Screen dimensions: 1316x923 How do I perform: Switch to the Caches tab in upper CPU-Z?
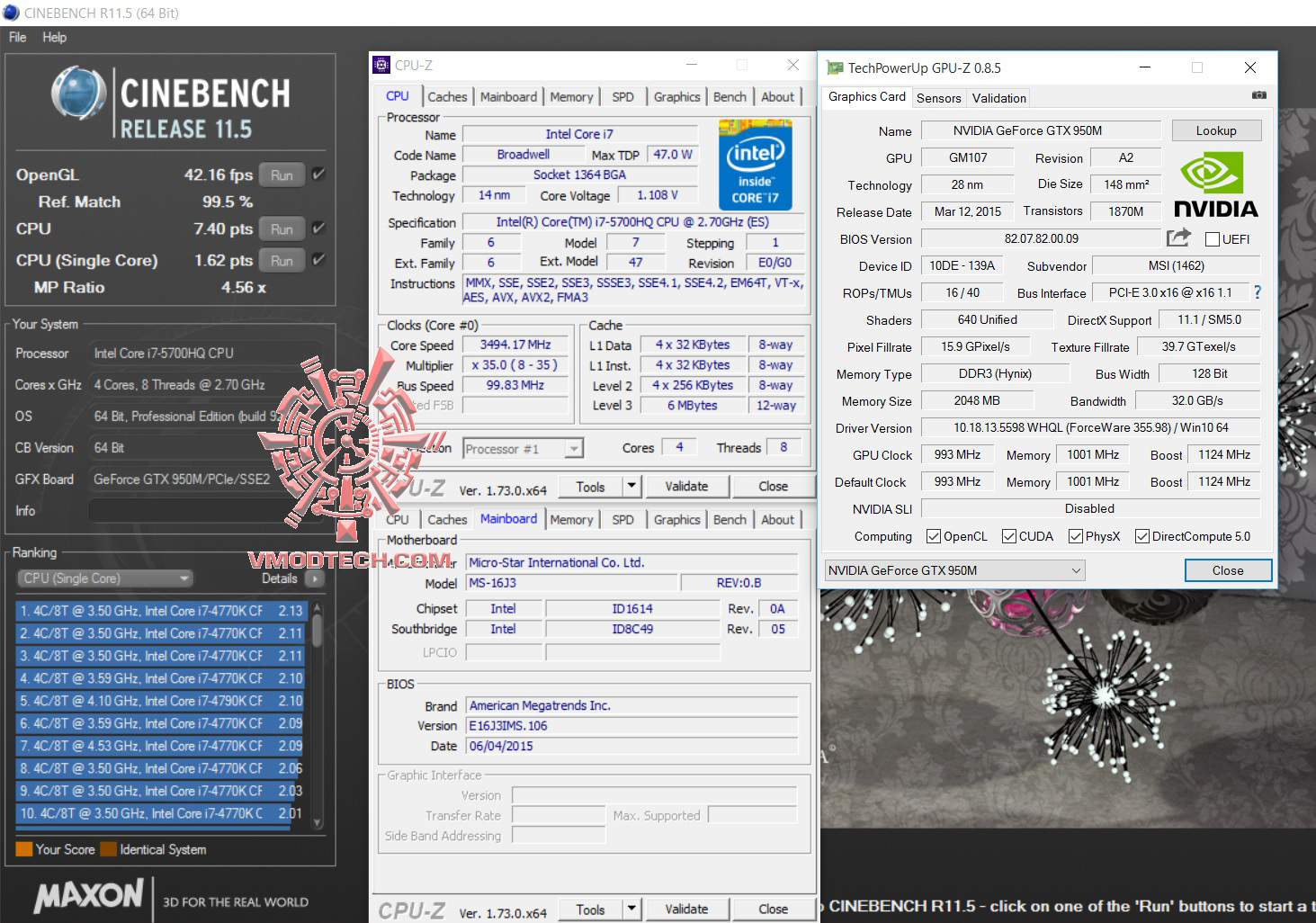coord(447,97)
